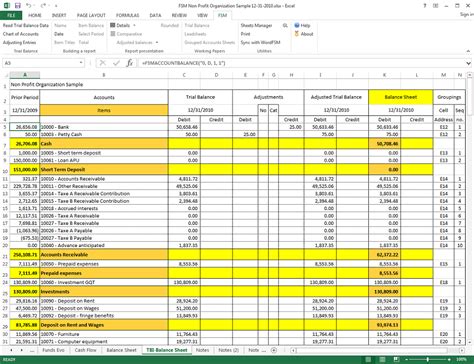Click the Date button in Building a report
The image size is (474, 364).
[x=59, y=34]
